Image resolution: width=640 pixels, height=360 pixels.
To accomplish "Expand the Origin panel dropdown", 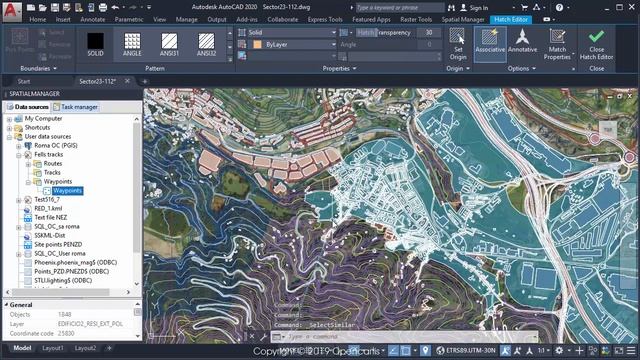I will 458,68.
